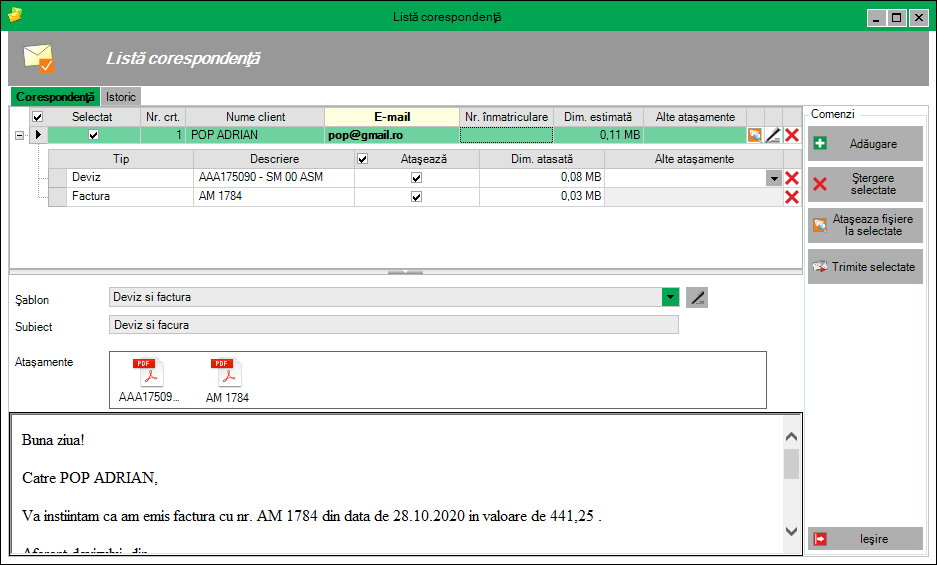Click the edit template pencil icon next to Șablon
The width and height of the screenshot is (937, 565).
point(697,297)
